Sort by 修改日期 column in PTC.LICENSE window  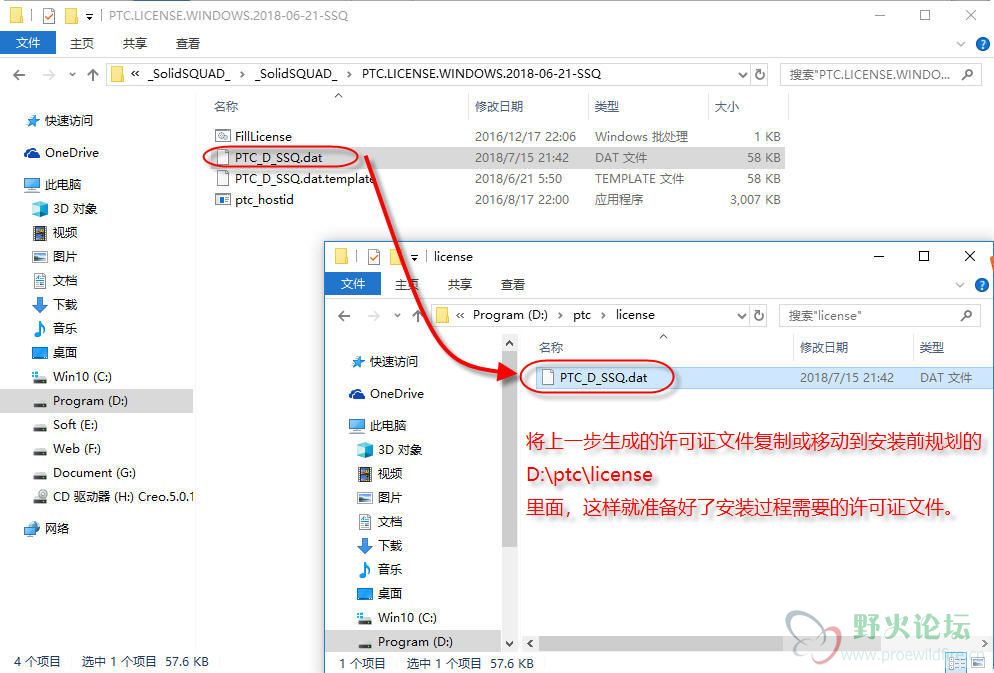(499, 106)
